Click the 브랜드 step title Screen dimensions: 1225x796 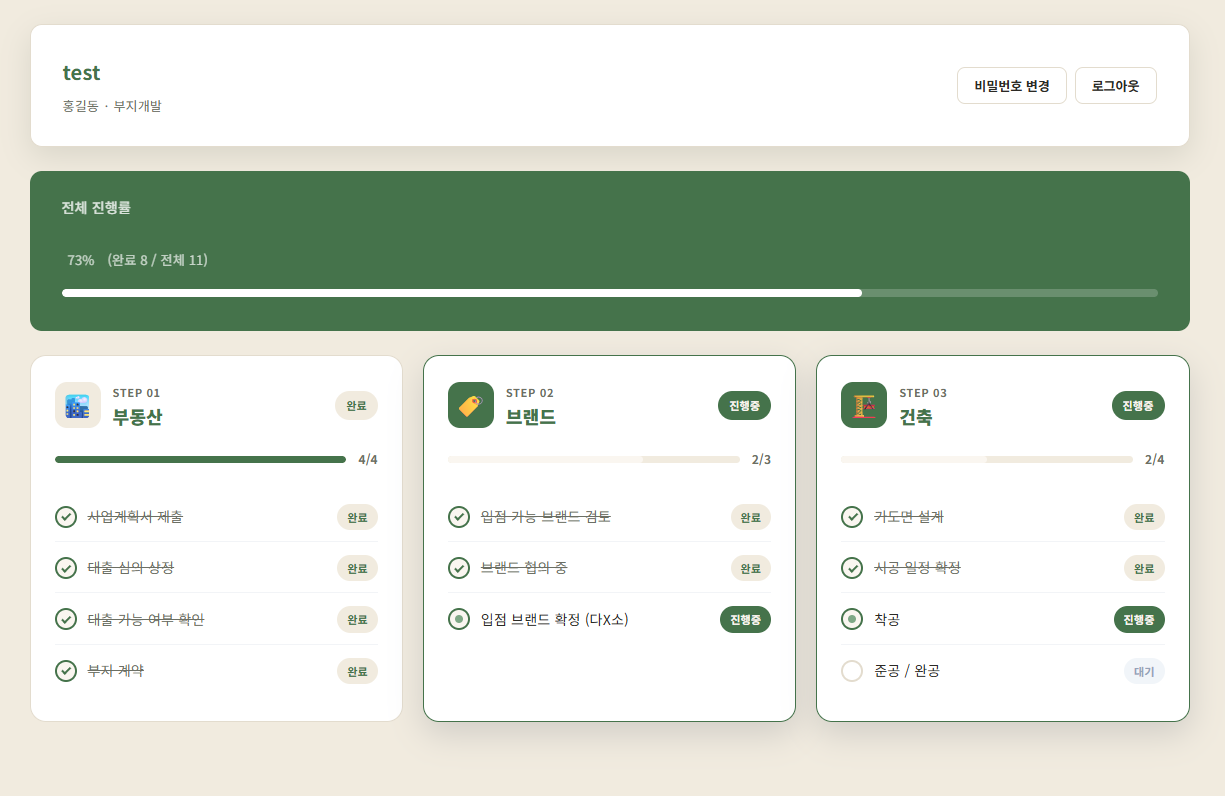(x=531, y=417)
